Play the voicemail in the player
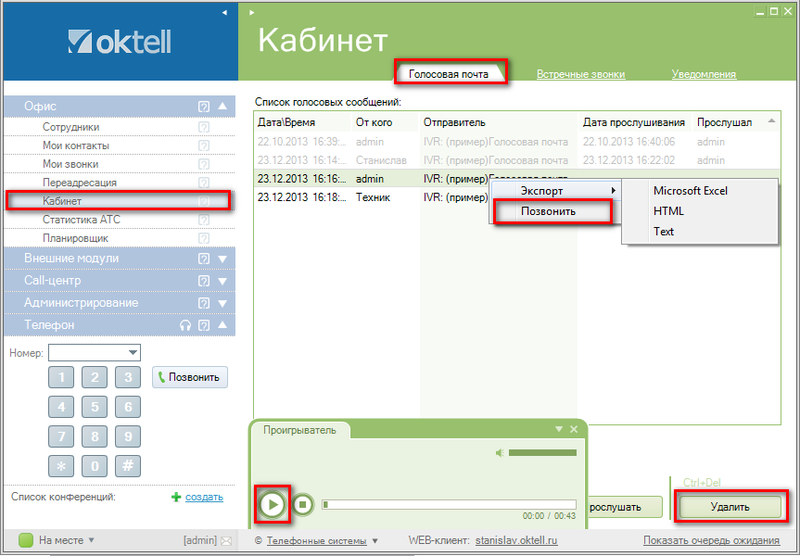This screenshot has height=556, width=800. point(271,504)
